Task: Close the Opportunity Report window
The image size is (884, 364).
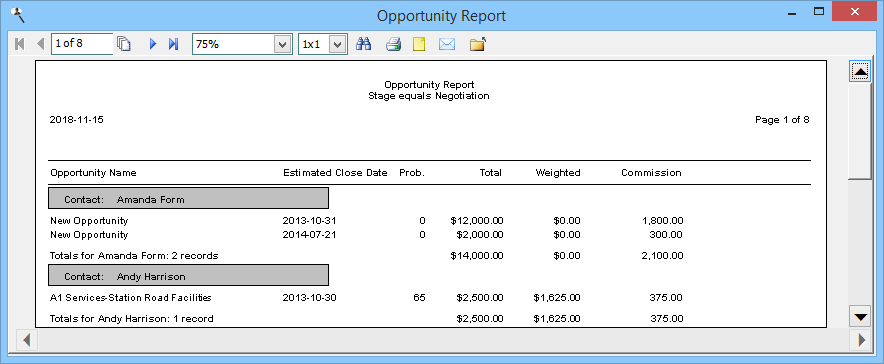Action: (856, 12)
